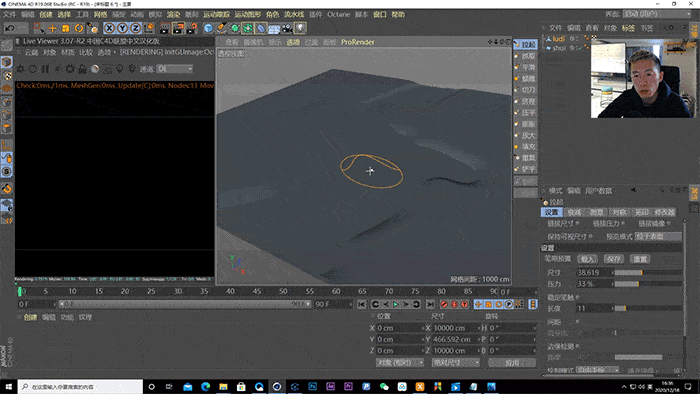Select the 铲平 (Scrape) sculpt brush
The height and width of the screenshot is (394, 700).
coord(525,169)
